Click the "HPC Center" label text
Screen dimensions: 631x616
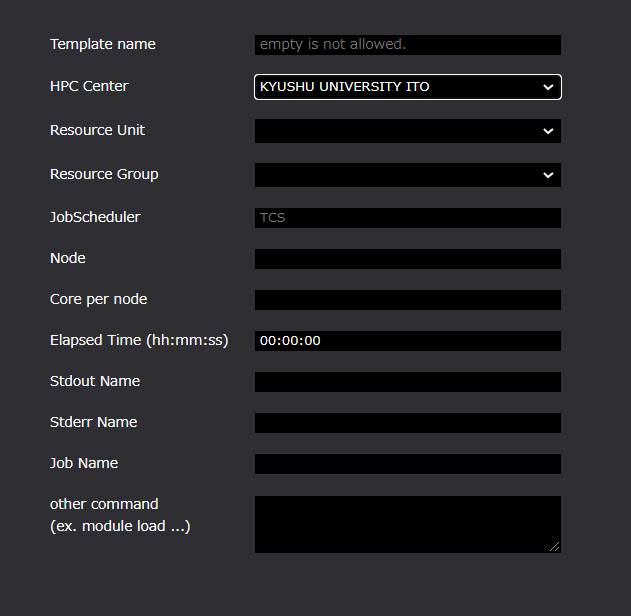[x=89, y=86]
